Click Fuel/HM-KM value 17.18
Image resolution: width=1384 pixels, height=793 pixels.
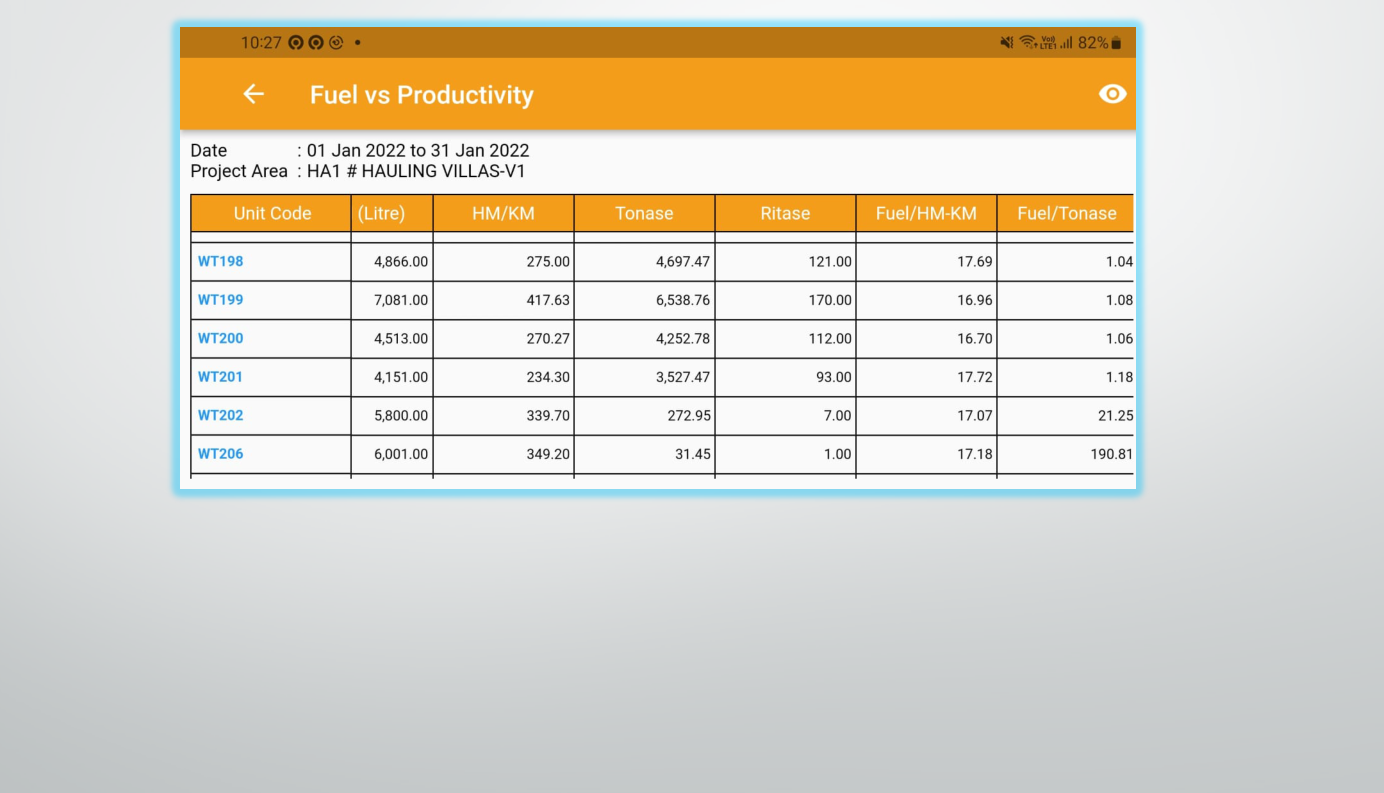[975, 454]
